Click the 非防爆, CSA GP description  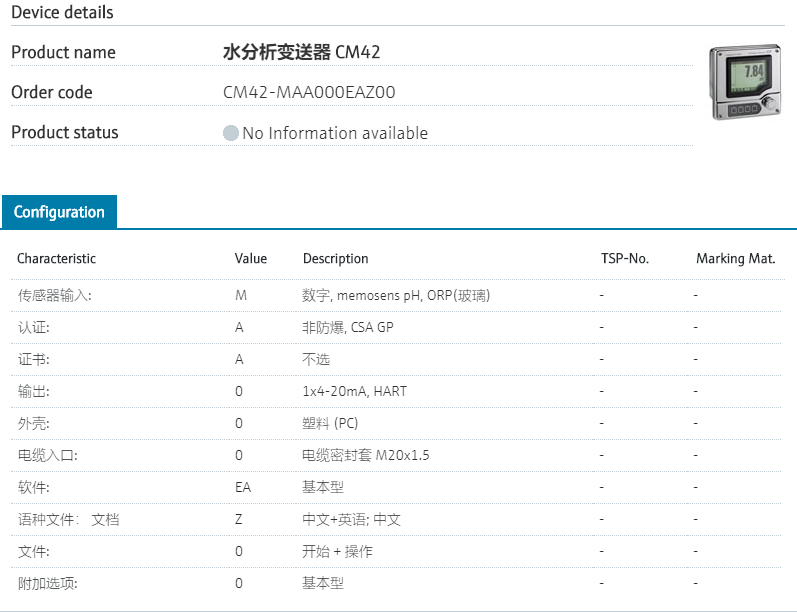tap(347, 328)
